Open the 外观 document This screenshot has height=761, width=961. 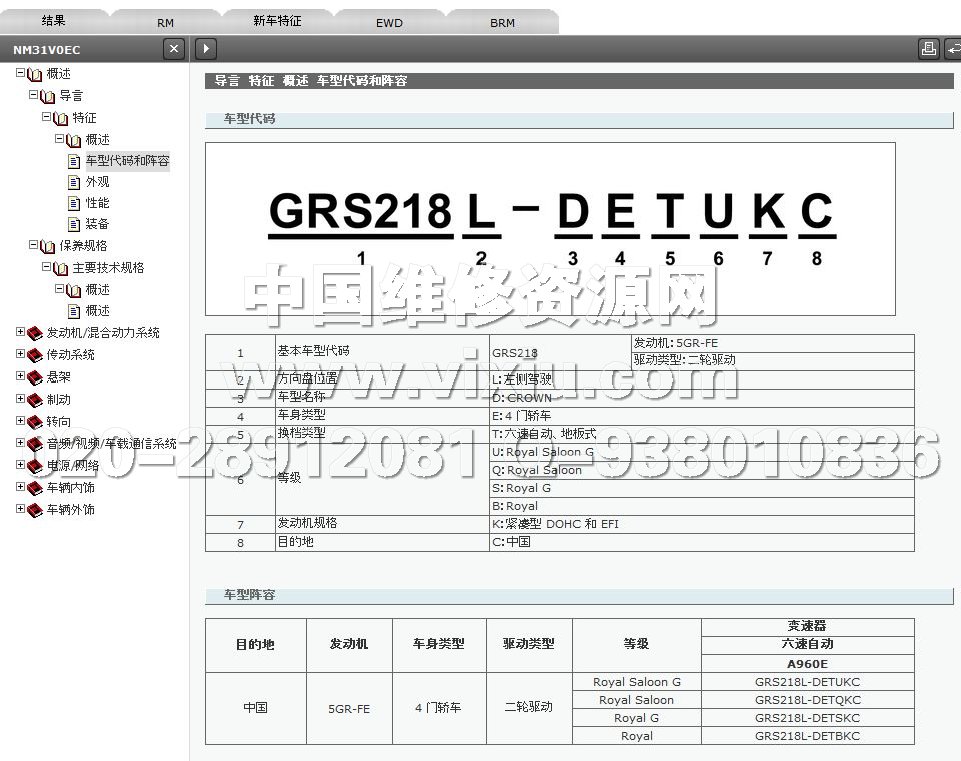point(97,182)
